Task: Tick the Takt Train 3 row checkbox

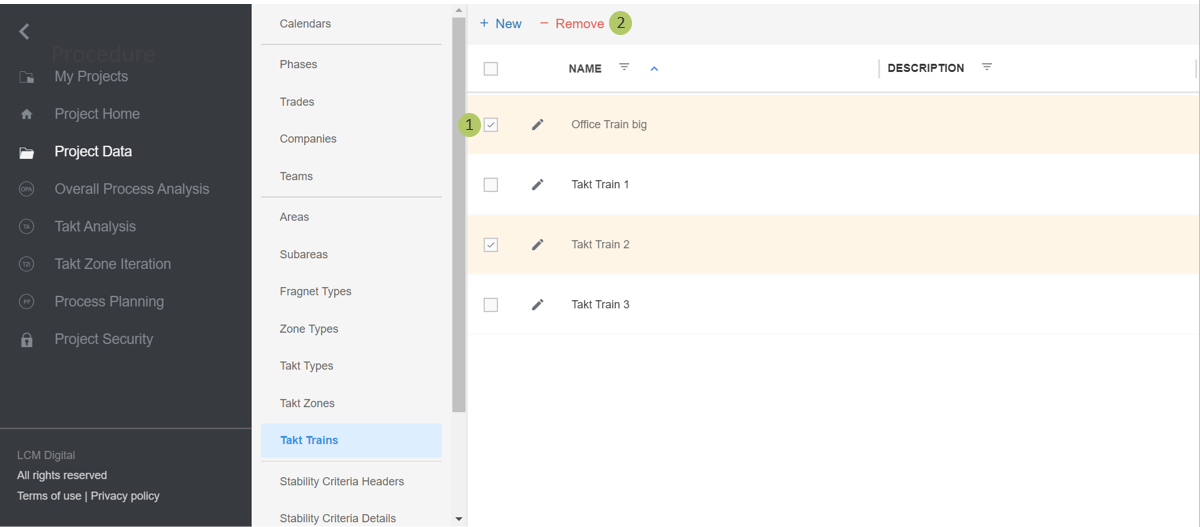Action: (x=491, y=305)
